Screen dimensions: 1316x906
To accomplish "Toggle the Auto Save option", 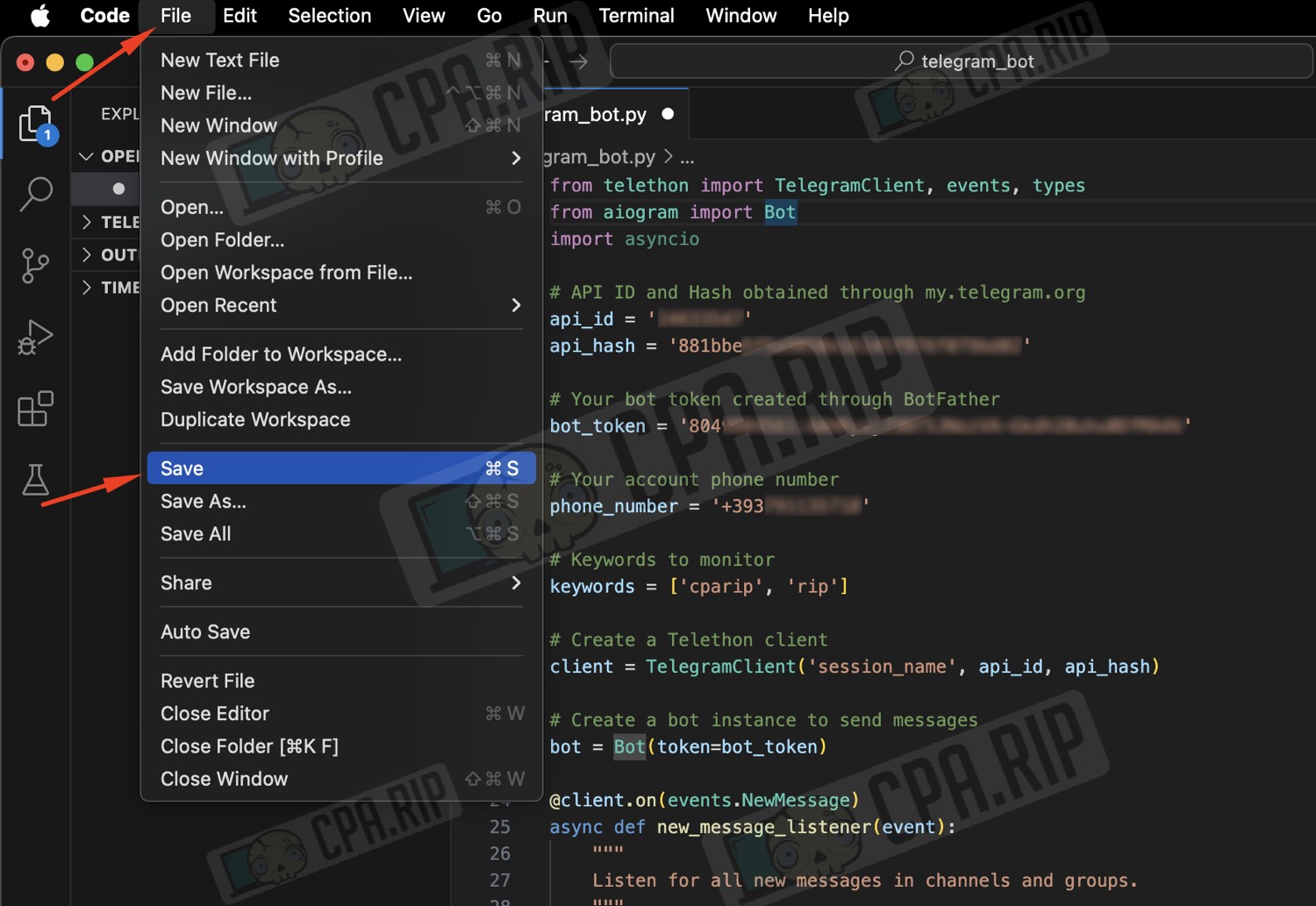I will 341,631.
